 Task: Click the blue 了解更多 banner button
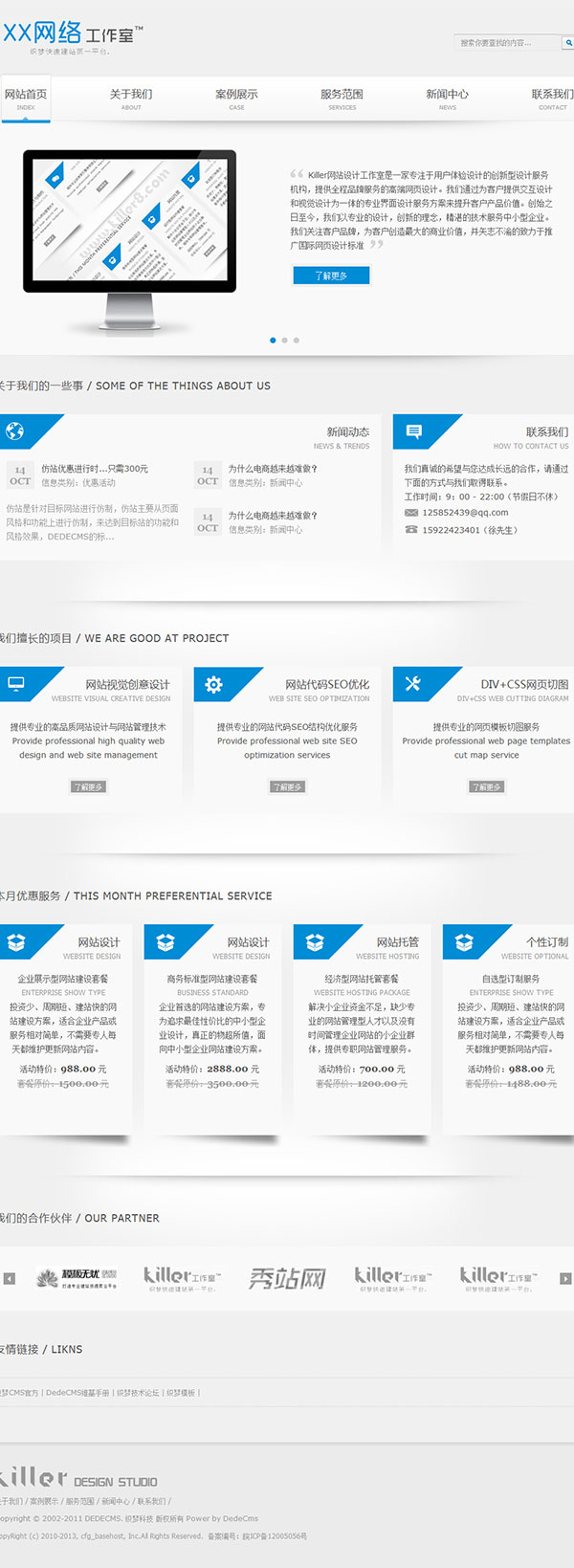[331, 276]
